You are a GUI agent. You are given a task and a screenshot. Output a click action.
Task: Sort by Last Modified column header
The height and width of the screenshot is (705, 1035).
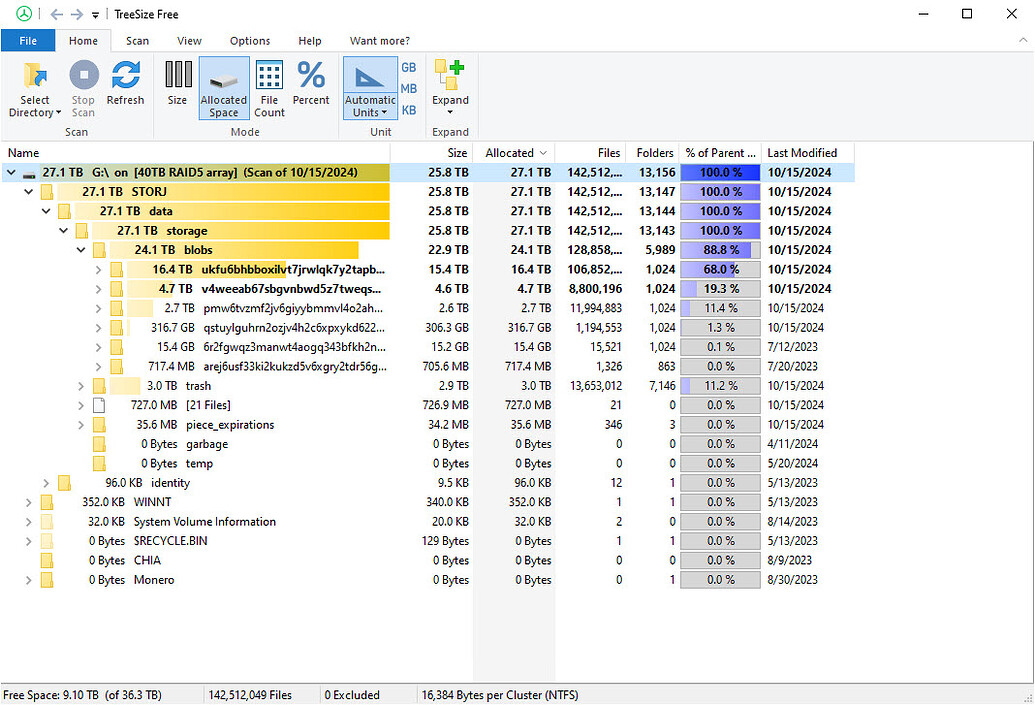(808, 152)
